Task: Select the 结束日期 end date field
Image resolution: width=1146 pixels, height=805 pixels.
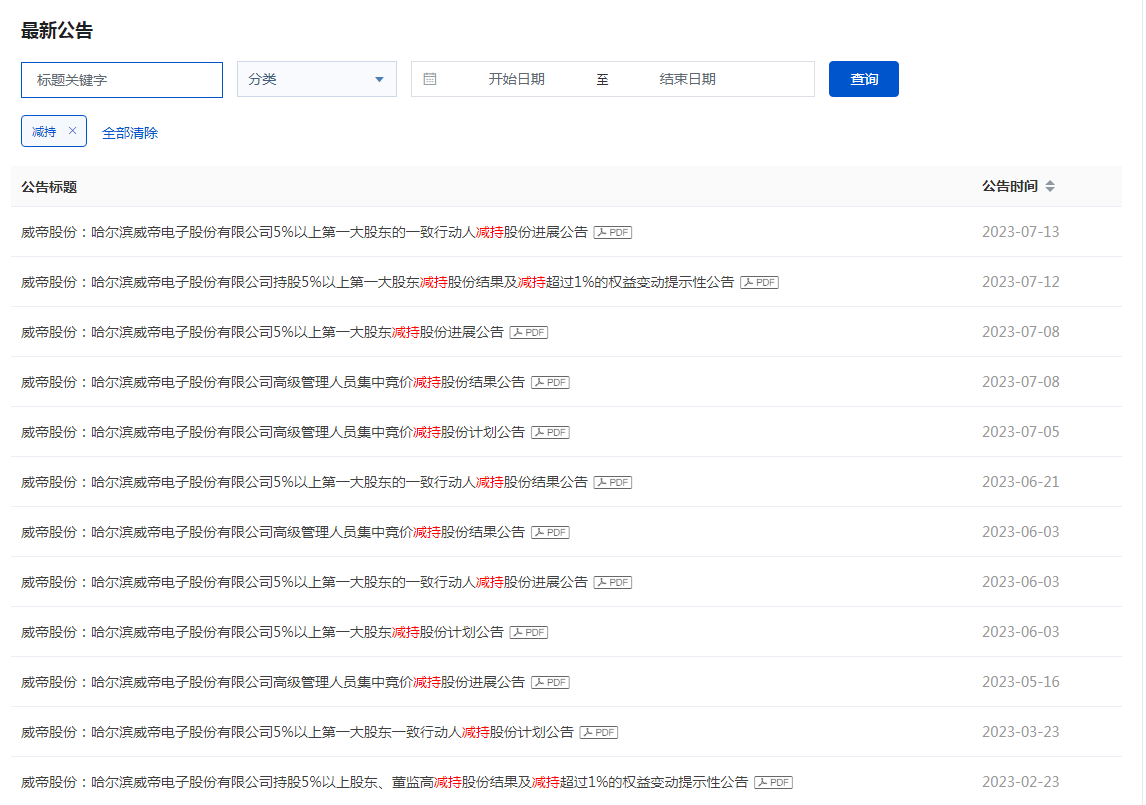Action: (x=687, y=79)
